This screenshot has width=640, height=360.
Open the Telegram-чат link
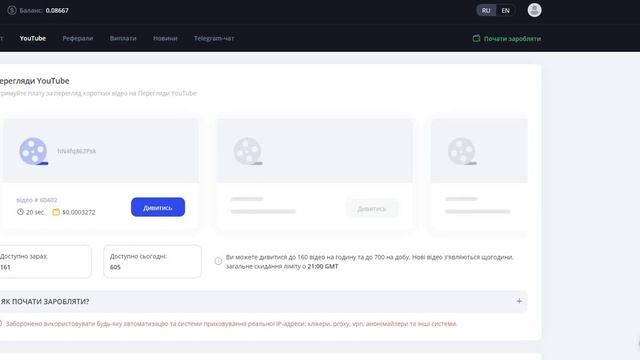[x=214, y=38]
